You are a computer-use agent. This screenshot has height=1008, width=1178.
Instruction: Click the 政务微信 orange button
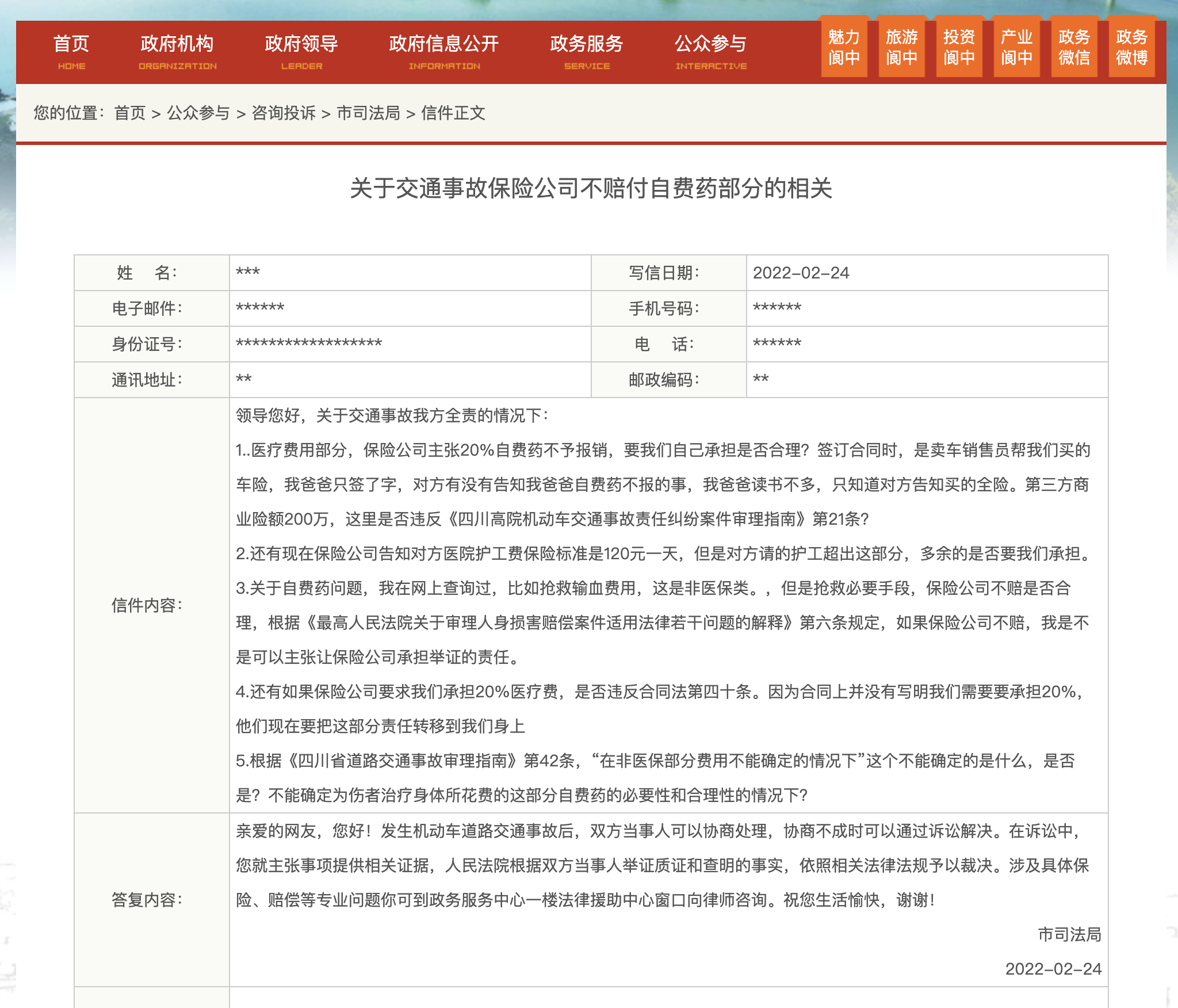(1074, 47)
